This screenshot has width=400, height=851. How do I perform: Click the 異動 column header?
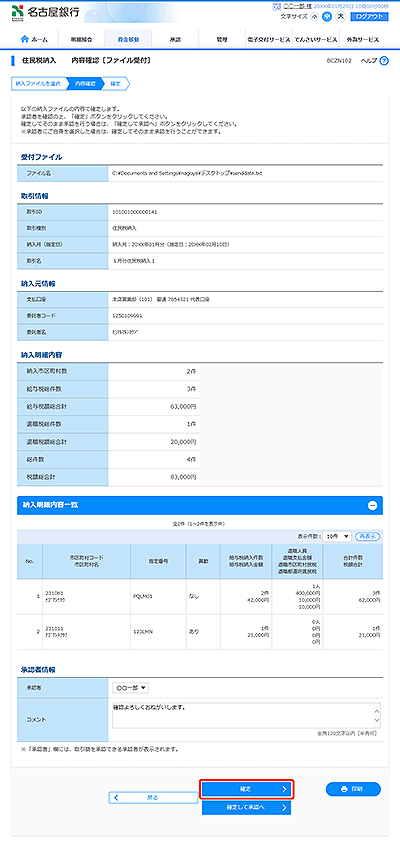203,561
